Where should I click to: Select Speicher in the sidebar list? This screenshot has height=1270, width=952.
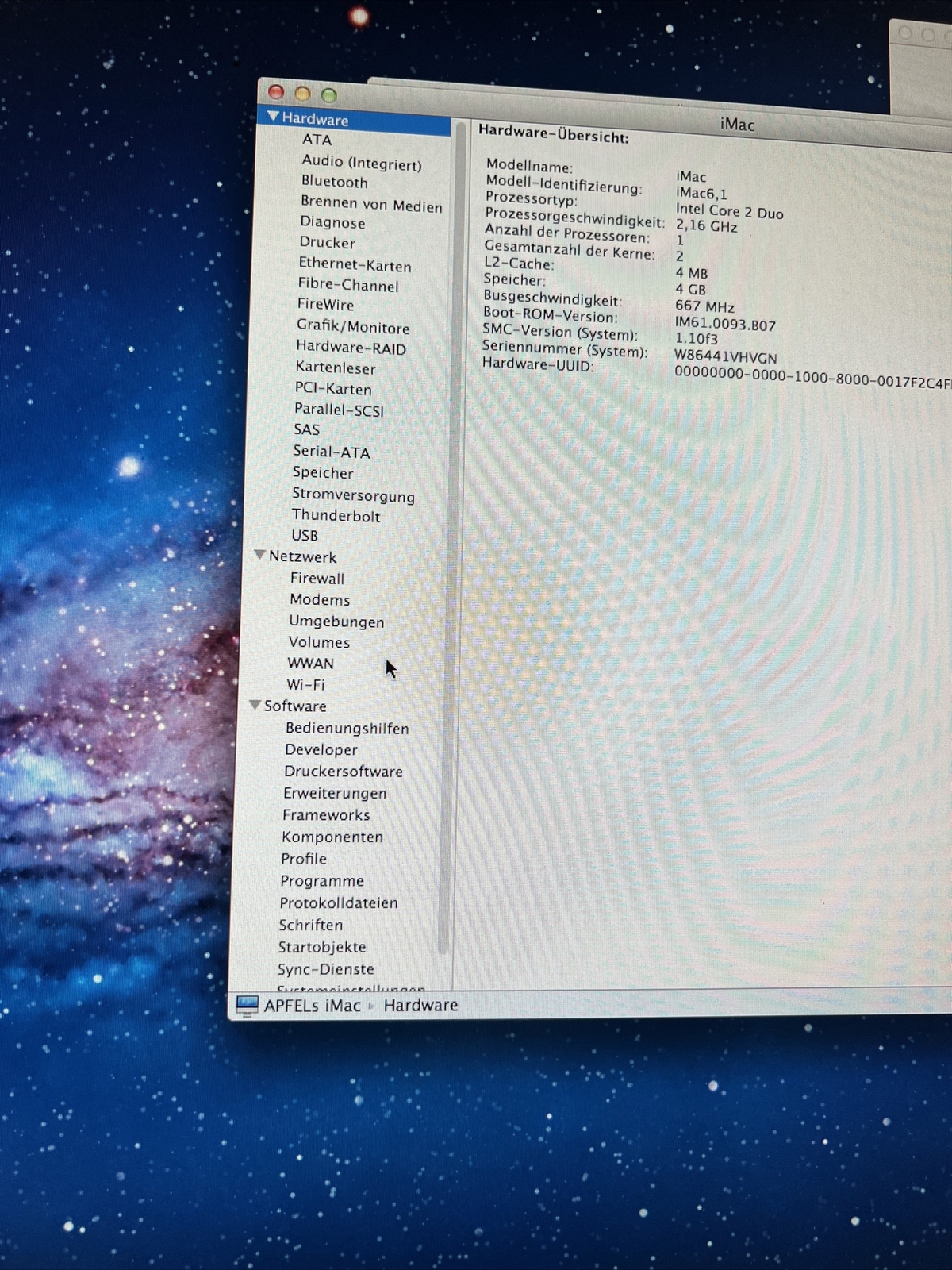click(x=323, y=472)
